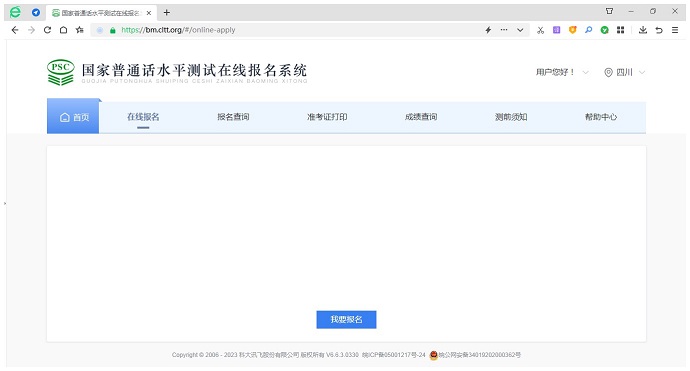Viewport: 690px width, 371px height.
Task: Click the 我要报名 button
Action: [x=346, y=320]
